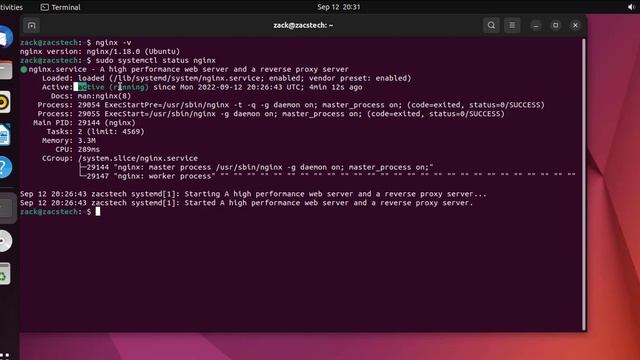Click the green nginx.service status dot
This screenshot has width=640, height=360.
(24, 69)
